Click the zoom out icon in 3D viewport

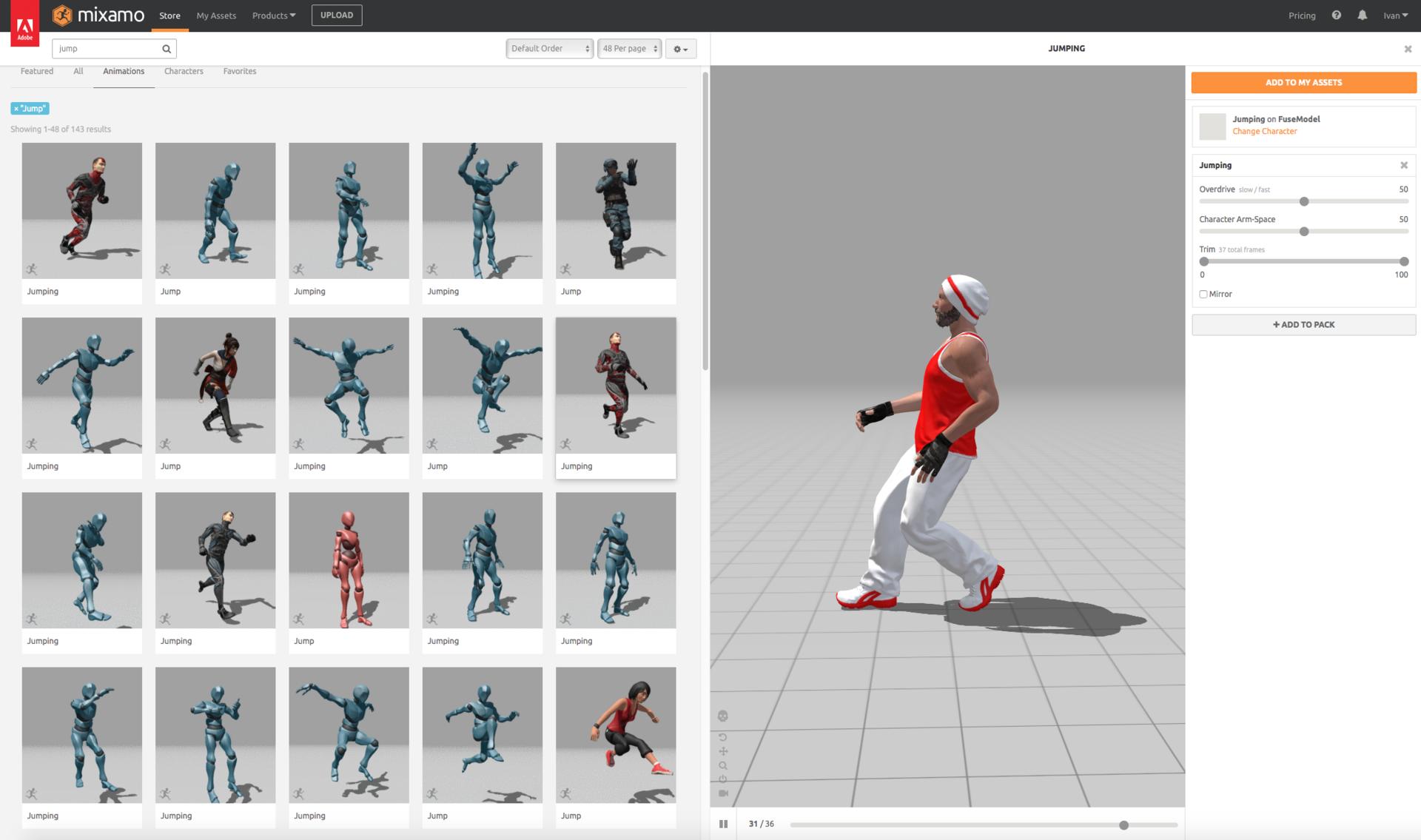723,765
